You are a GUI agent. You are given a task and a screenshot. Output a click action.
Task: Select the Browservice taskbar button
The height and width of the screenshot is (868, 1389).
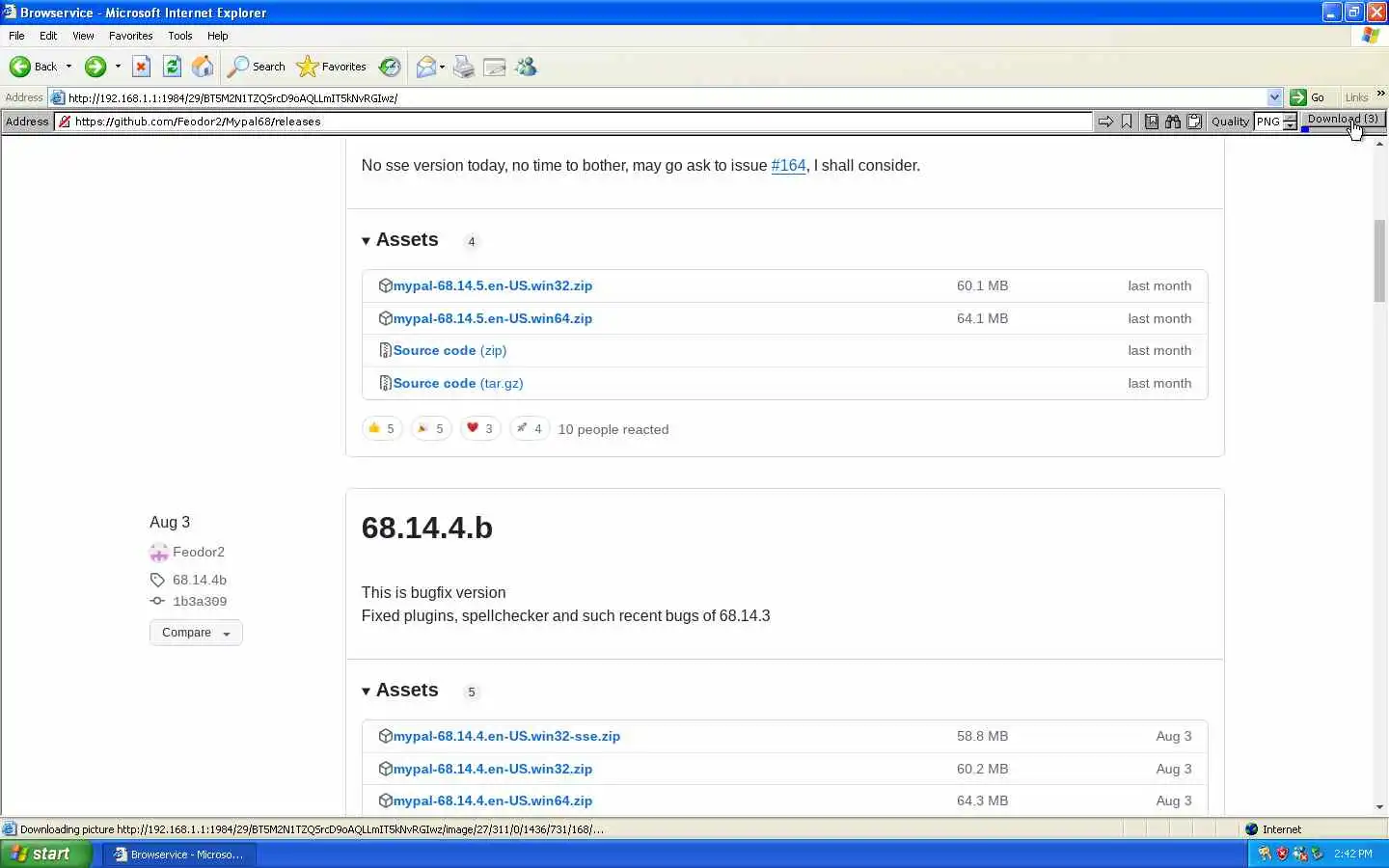[178, 854]
